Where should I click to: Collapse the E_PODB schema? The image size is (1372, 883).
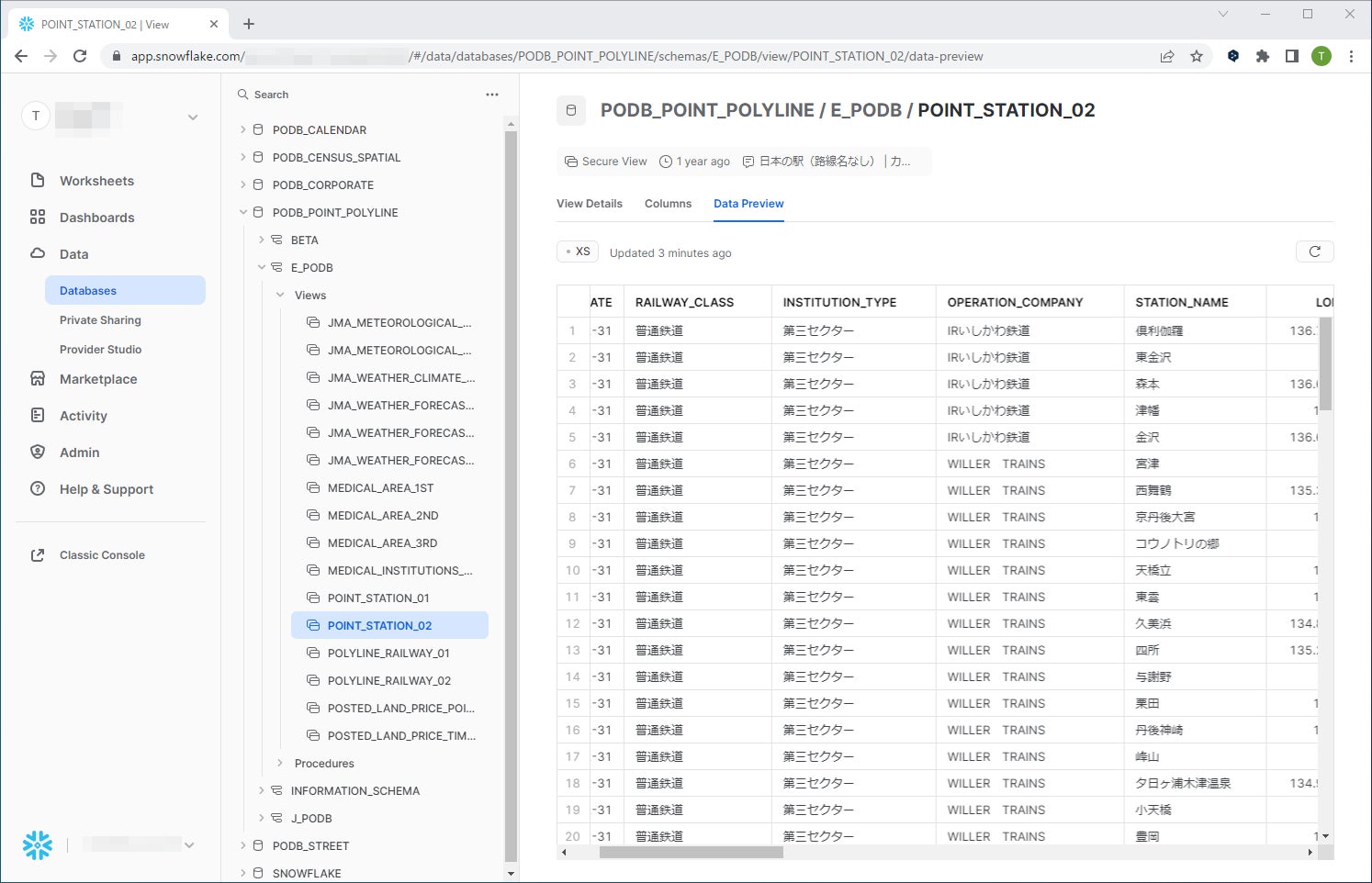click(262, 267)
